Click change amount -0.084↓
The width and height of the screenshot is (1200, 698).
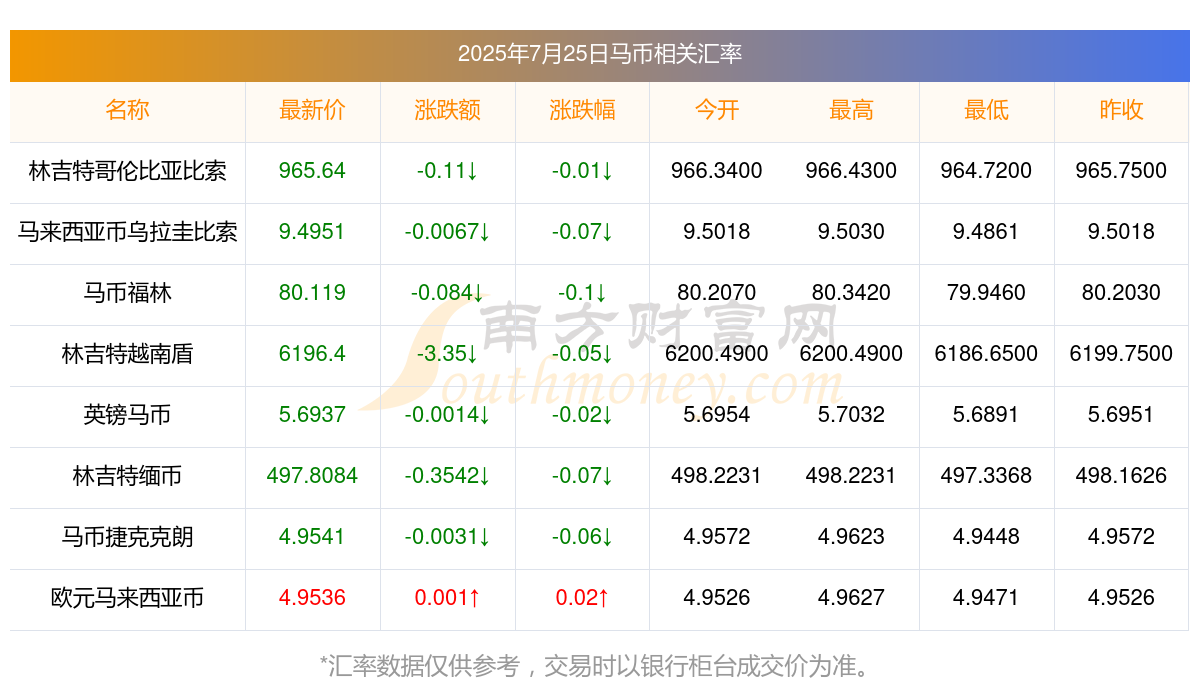447,293
